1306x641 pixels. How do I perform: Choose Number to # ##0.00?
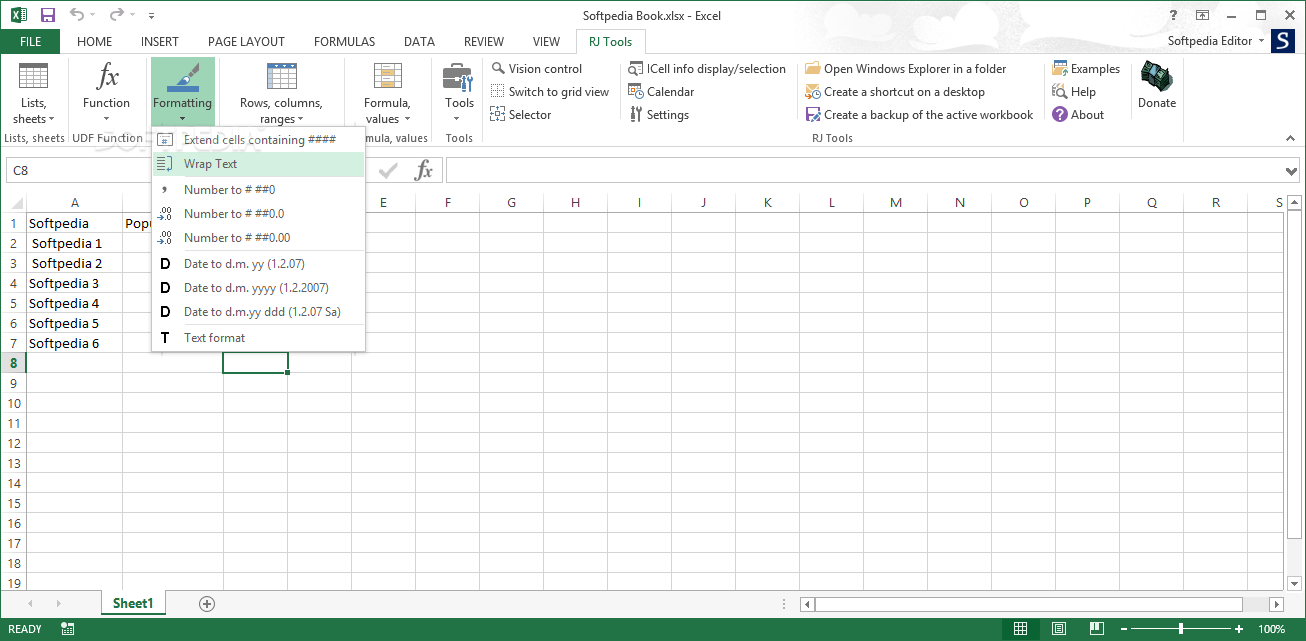pyautogui.click(x=258, y=238)
